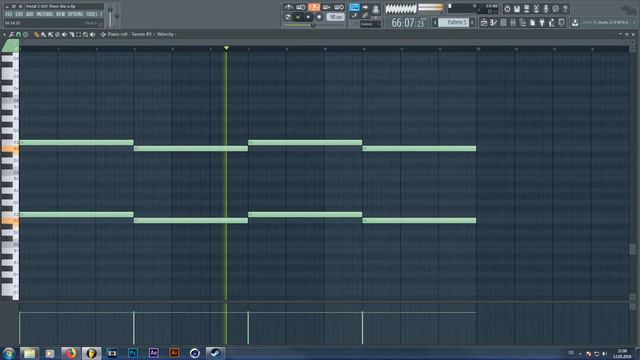Open the Velocity target control breadcrumb
This screenshot has width=640, height=360.
point(165,34)
